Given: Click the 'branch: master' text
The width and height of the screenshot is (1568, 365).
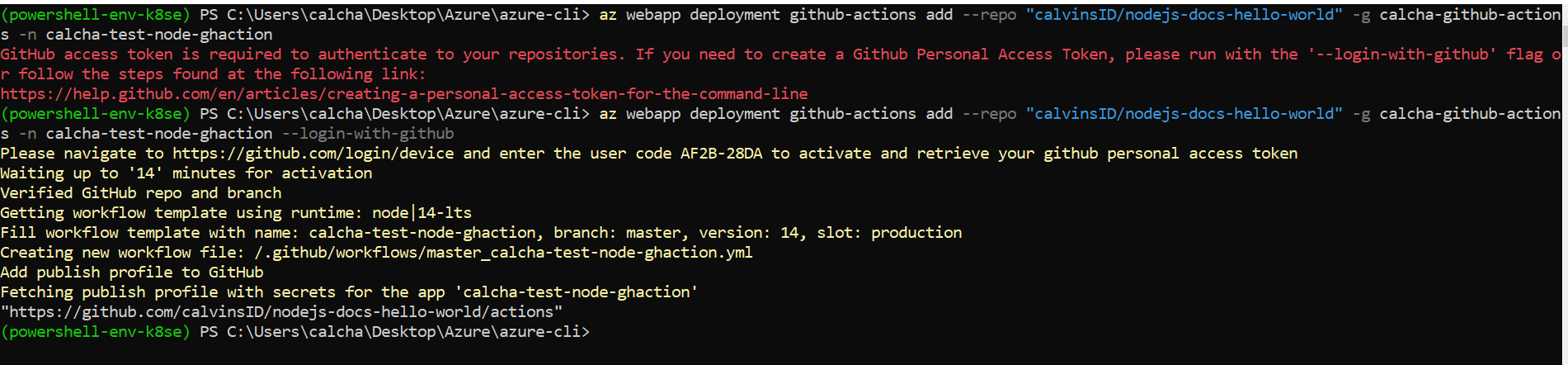Looking at the screenshot, I should [618, 233].
